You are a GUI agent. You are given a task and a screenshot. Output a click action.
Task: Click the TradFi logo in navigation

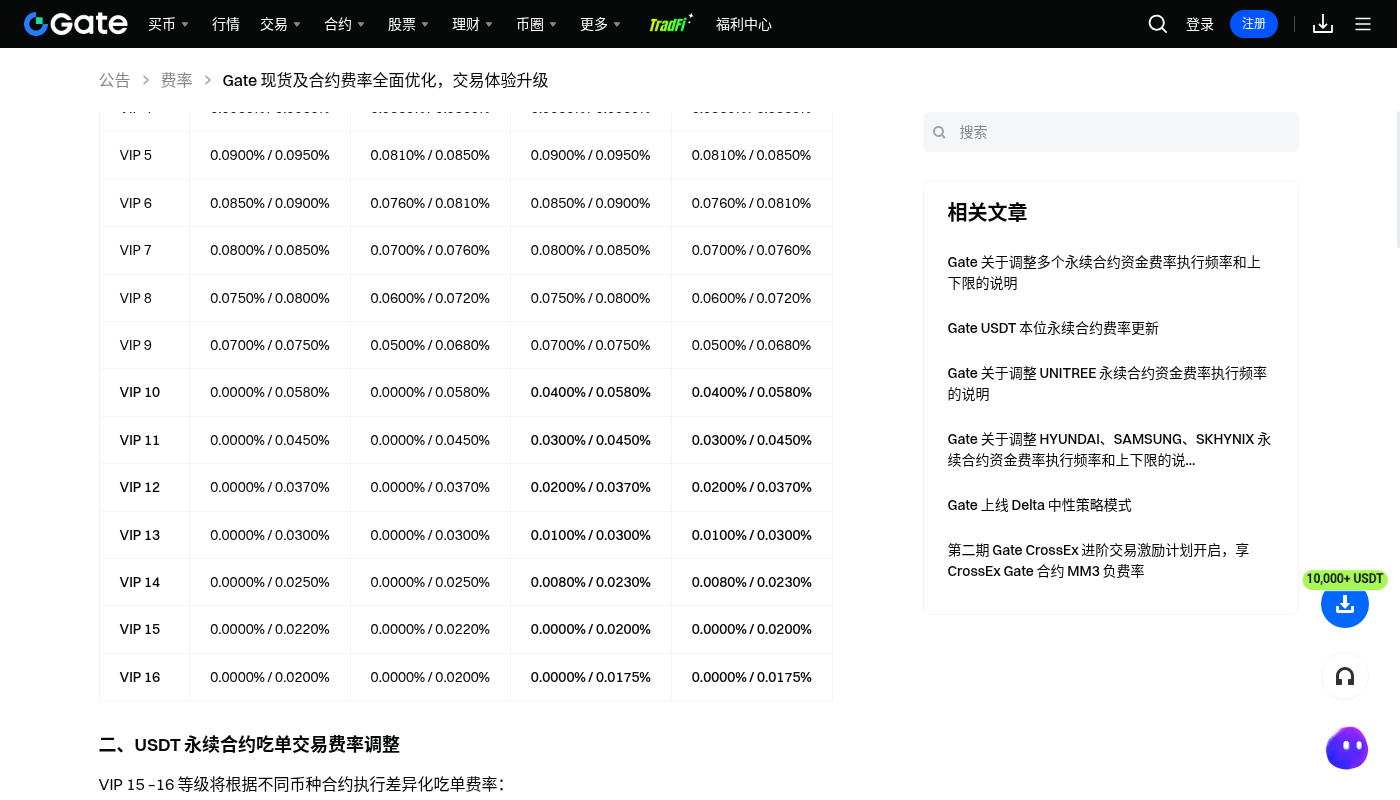[x=670, y=24]
